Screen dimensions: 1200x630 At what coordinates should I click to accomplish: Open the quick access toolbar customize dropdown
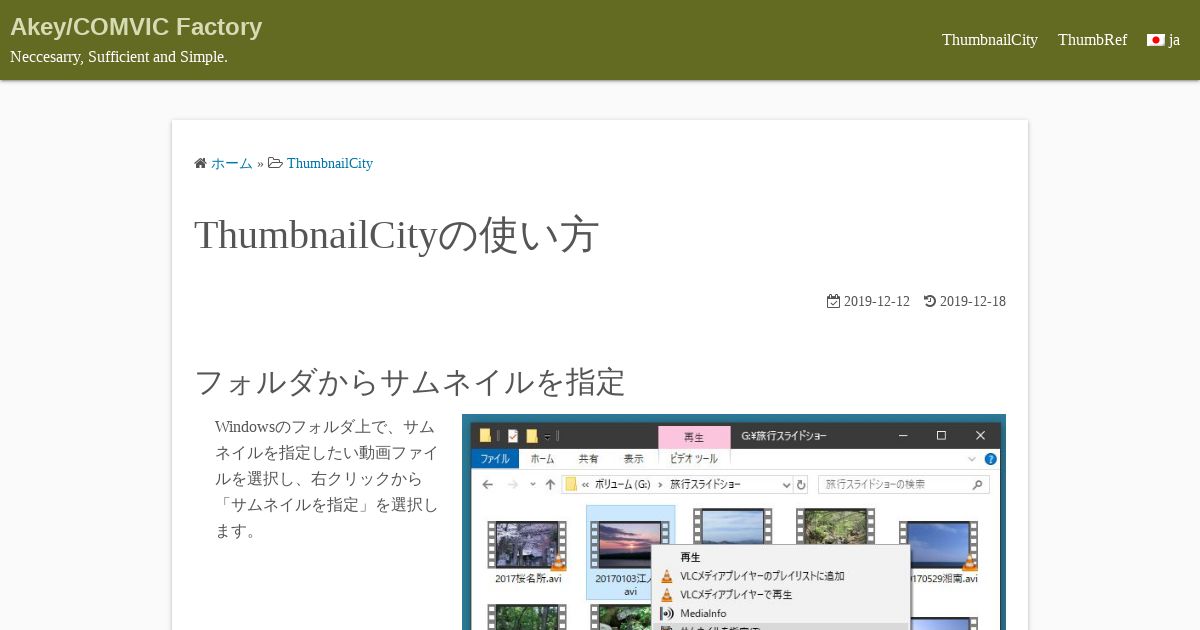click(x=547, y=436)
